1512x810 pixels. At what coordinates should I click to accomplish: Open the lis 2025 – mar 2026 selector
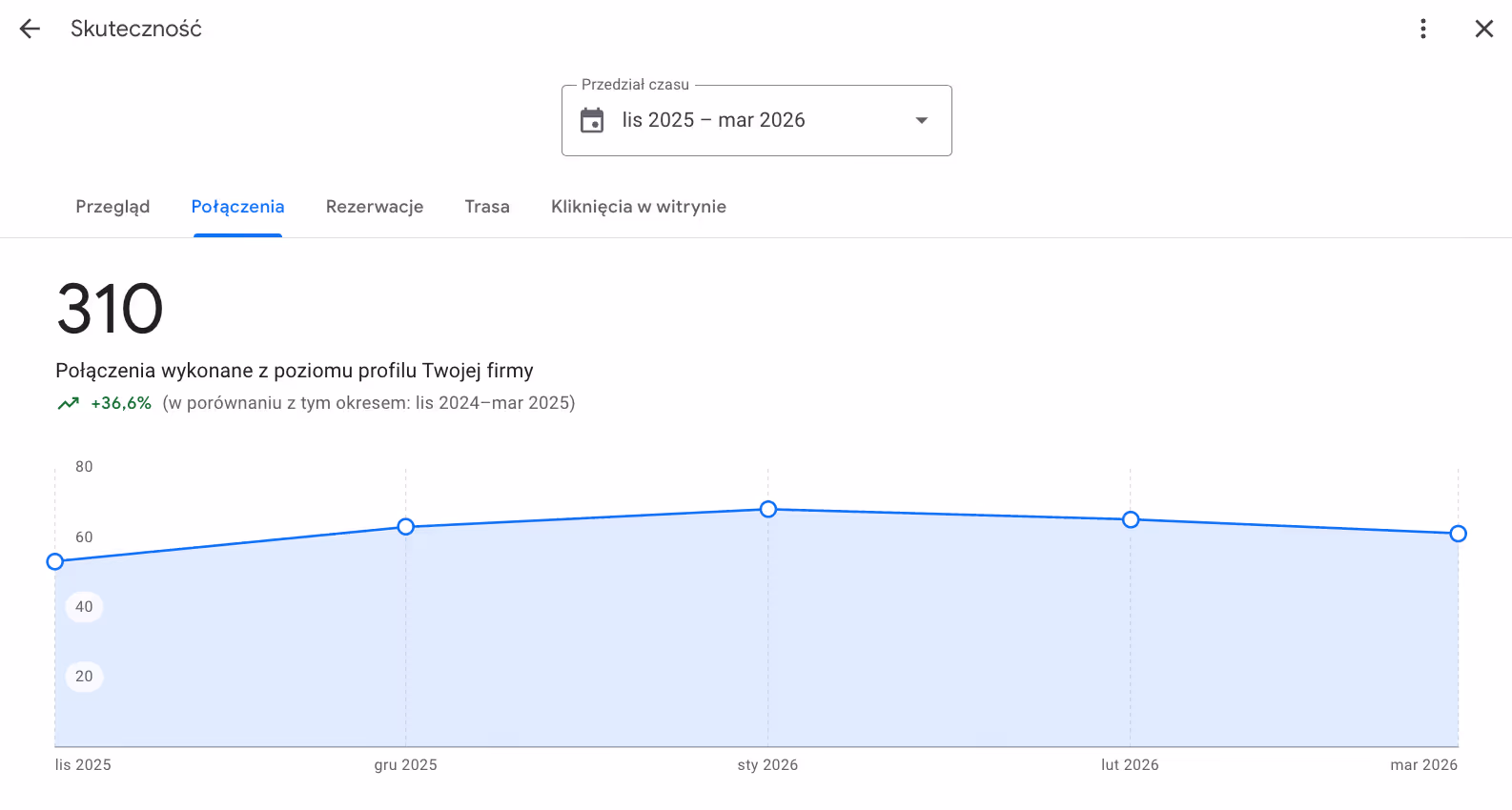[757, 120]
